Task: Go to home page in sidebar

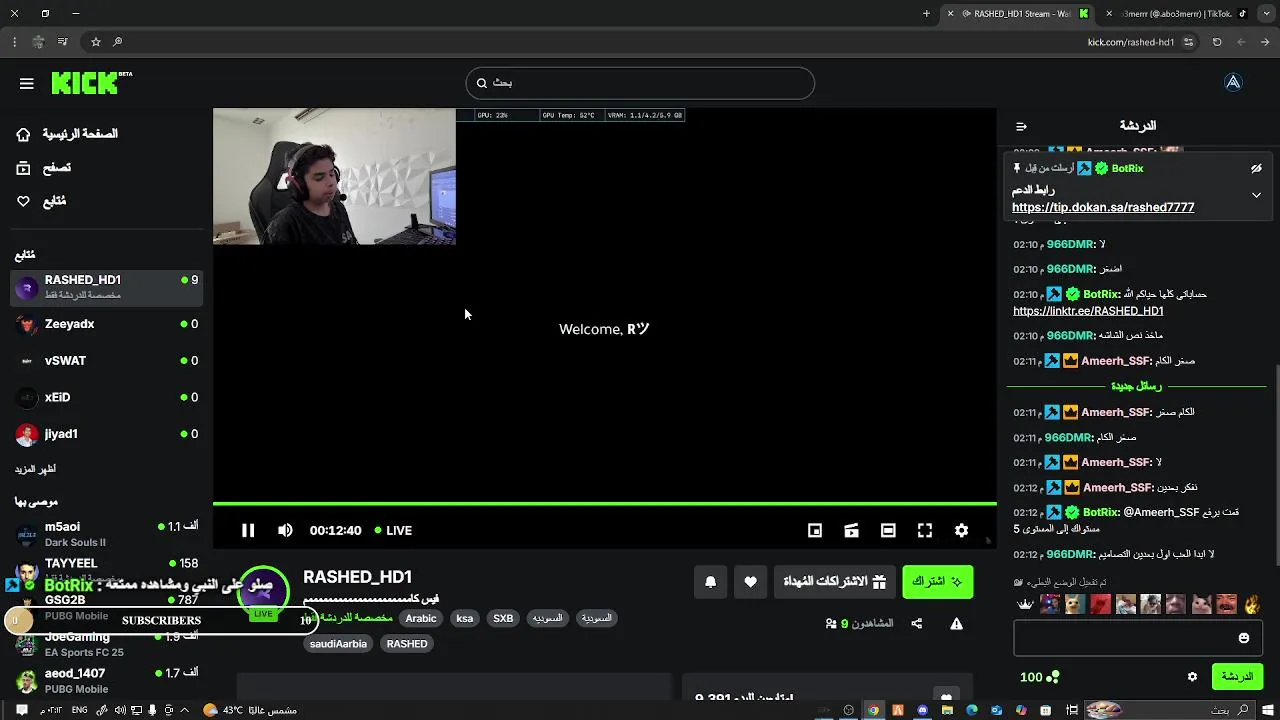Action: click(x=66, y=134)
